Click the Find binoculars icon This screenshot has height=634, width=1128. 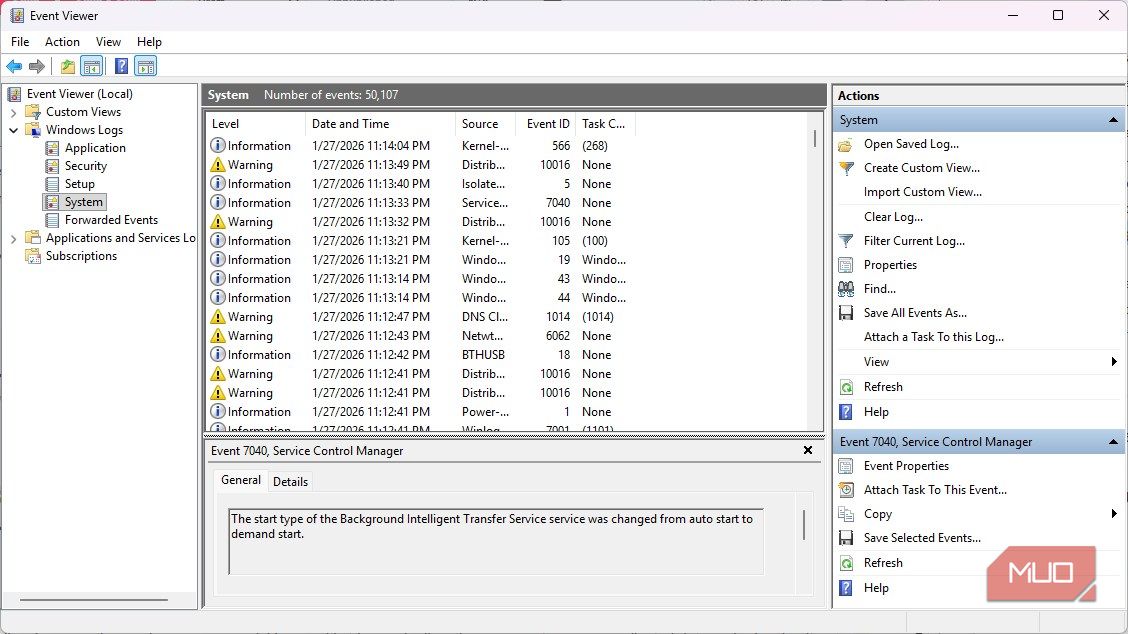coord(846,289)
